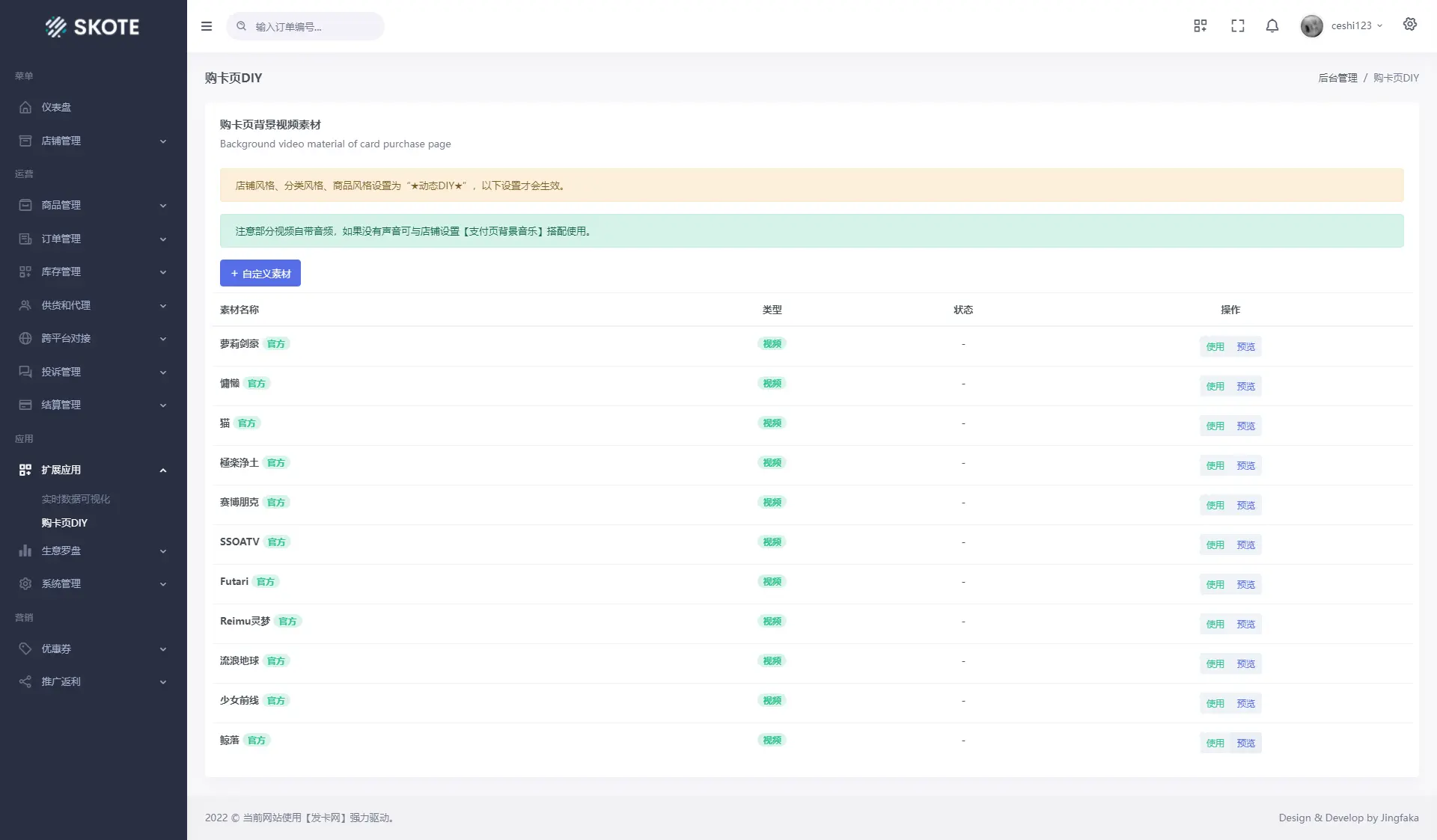The height and width of the screenshot is (840, 1437).
Task: Click the 推广返利 share icon
Action: pyautogui.click(x=25, y=681)
